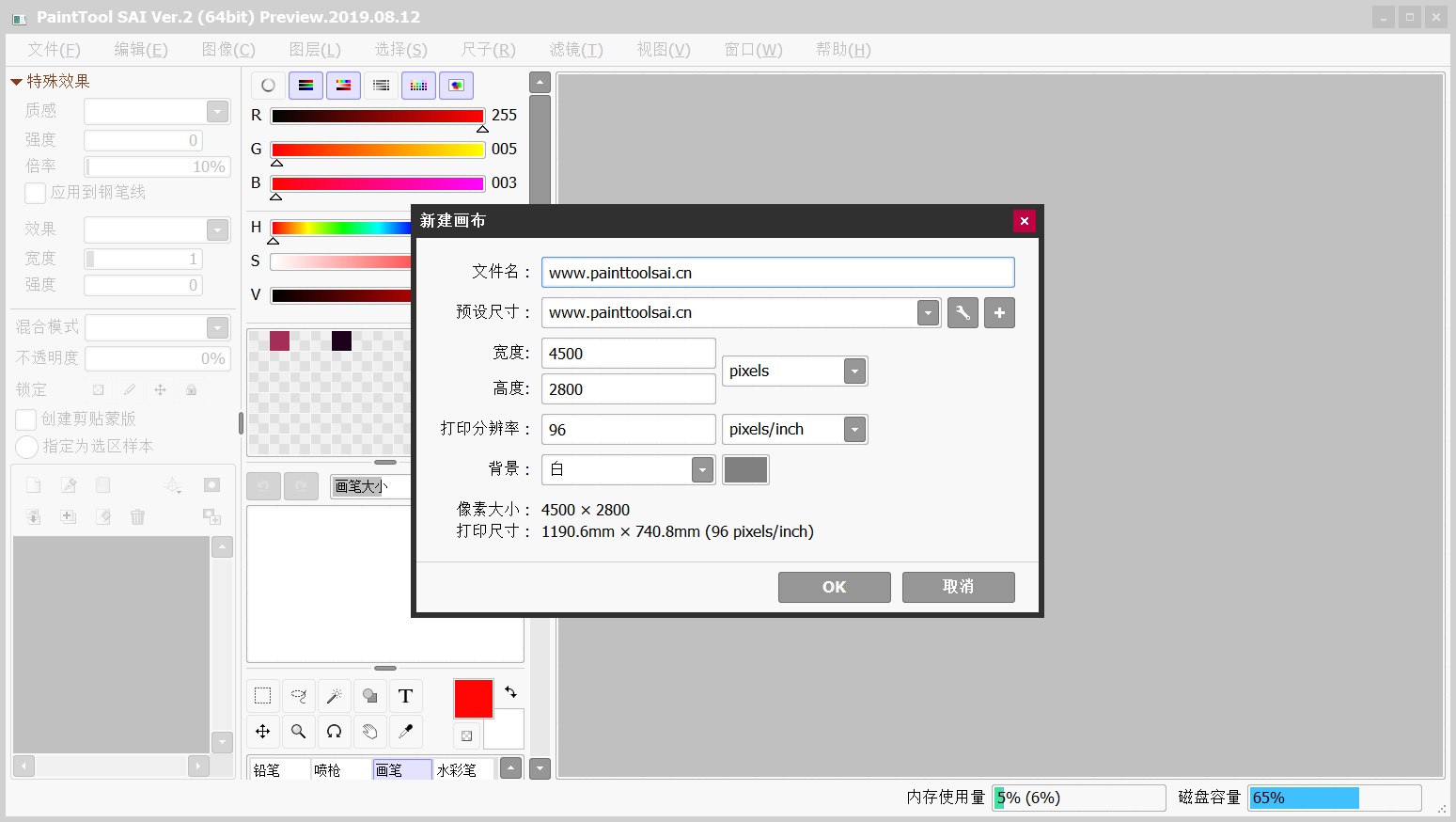Toggle the lock transparency icon
Viewport: 1456px width, 822px height.
point(98,389)
